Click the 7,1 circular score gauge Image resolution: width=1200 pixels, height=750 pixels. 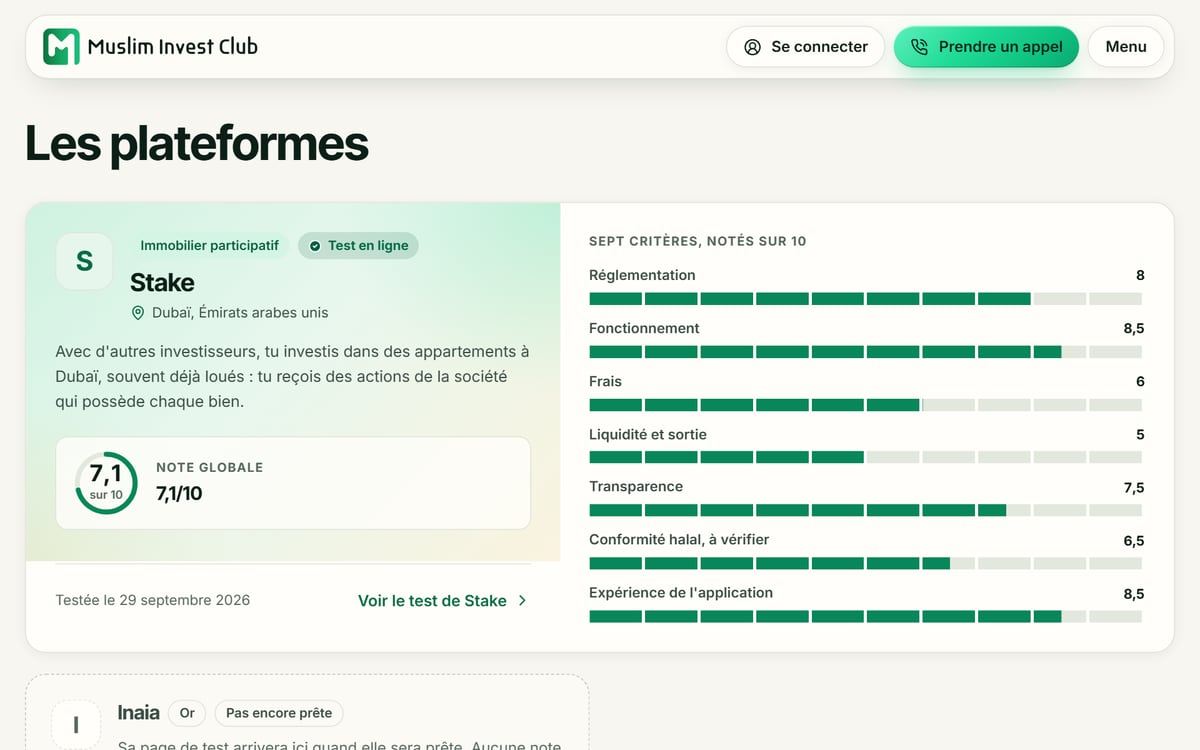click(106, 483)
